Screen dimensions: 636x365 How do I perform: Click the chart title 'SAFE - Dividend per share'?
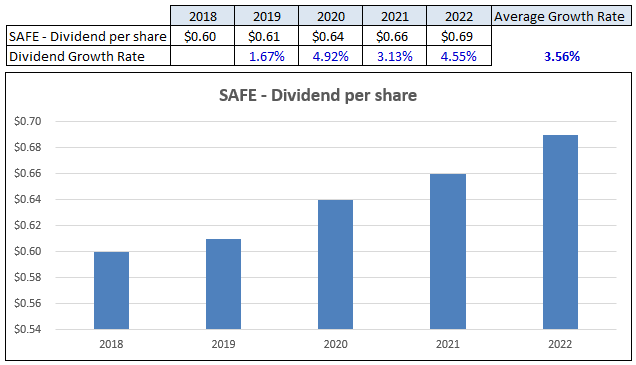318,95
